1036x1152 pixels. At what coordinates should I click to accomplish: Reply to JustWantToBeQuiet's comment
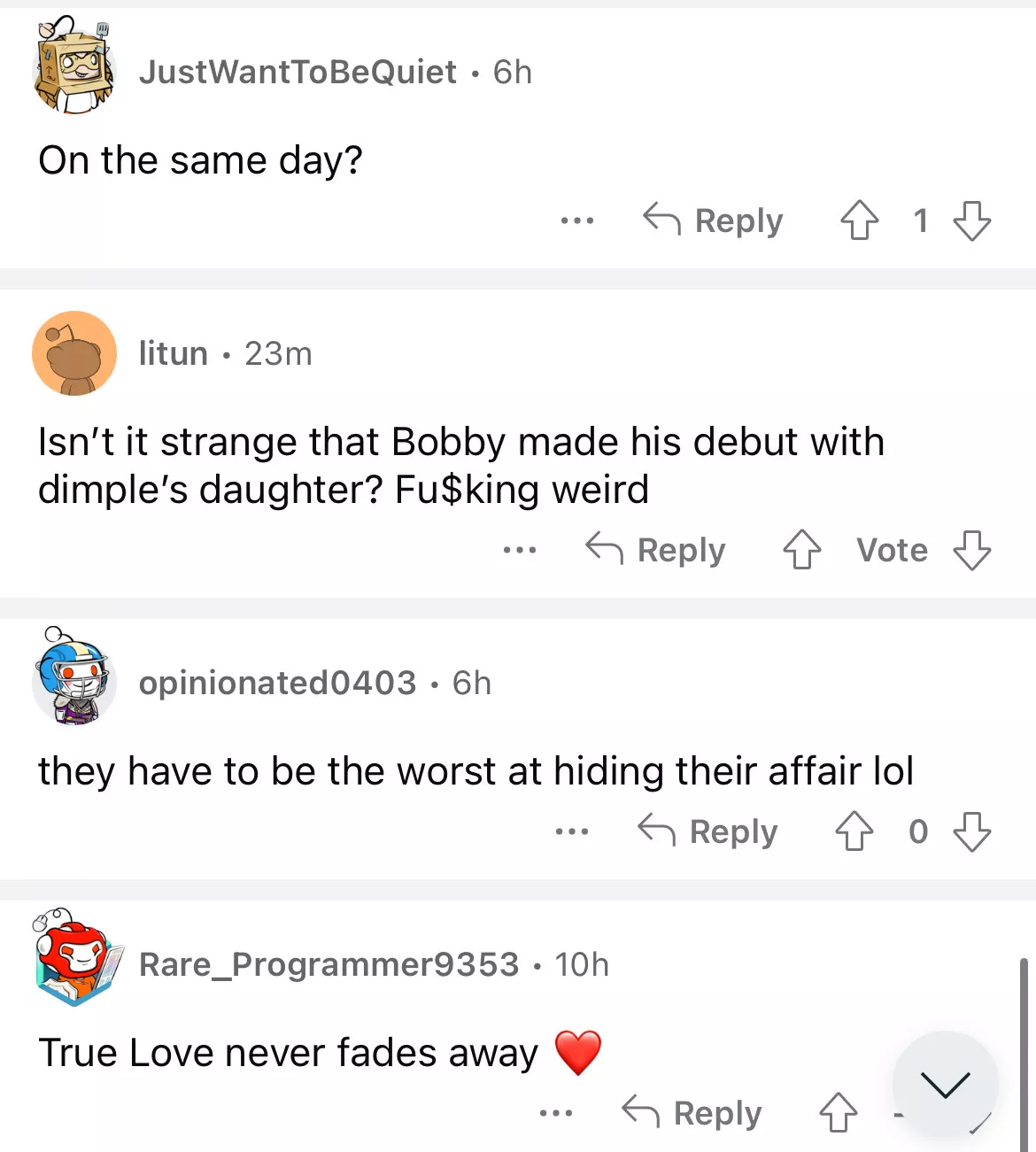713,220
